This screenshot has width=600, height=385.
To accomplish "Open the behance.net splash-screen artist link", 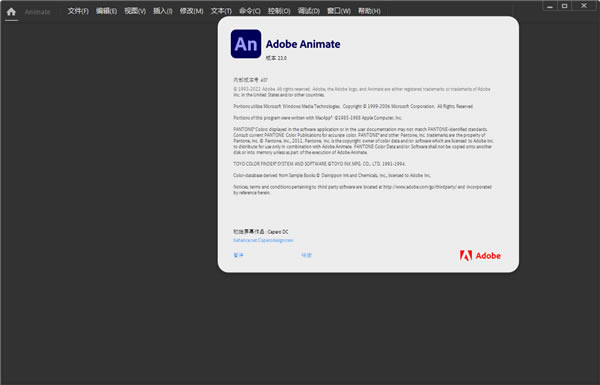I will pyautogui.click(x=263, y=240).
